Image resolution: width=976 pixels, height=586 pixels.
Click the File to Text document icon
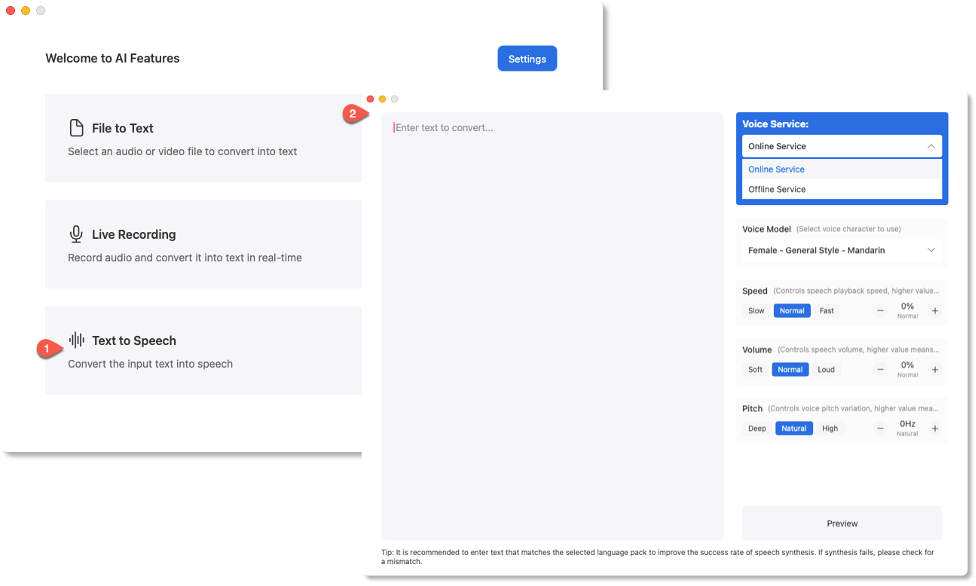point(76,128)
